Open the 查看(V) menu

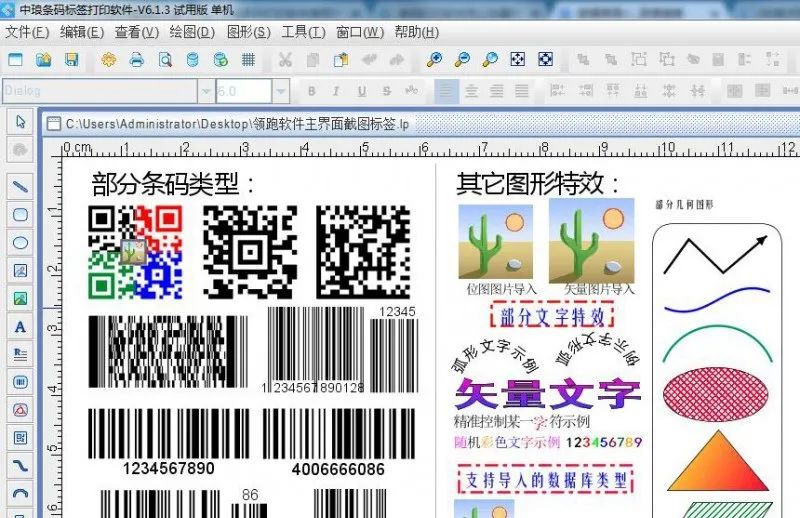pos(137,32)
